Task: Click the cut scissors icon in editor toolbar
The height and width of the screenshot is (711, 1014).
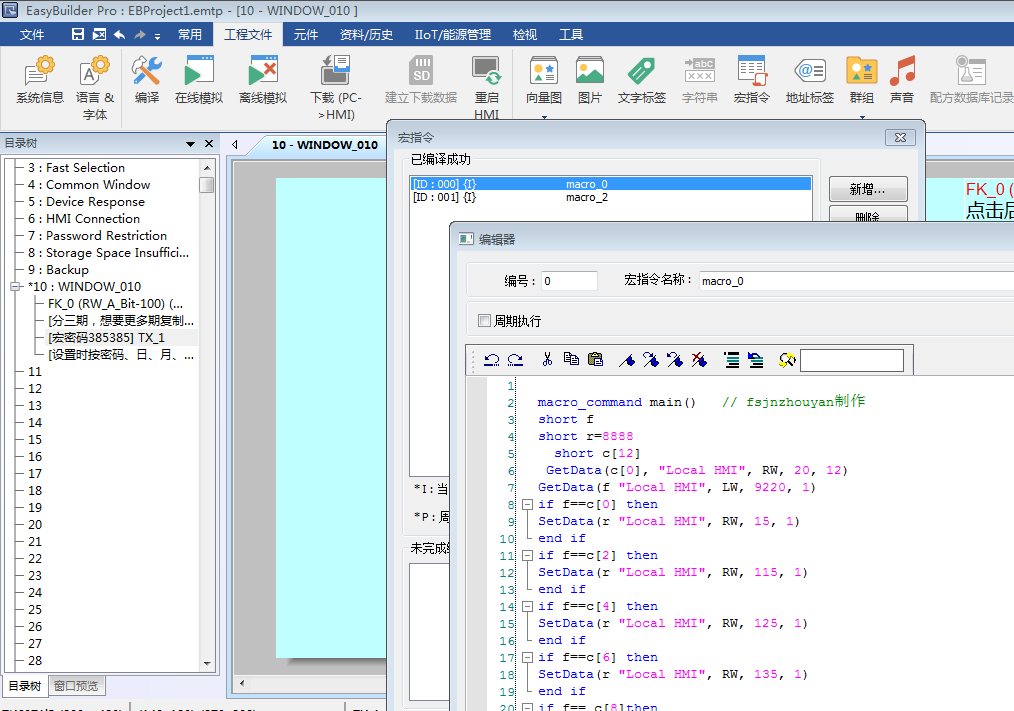Action: pos(547,360)
